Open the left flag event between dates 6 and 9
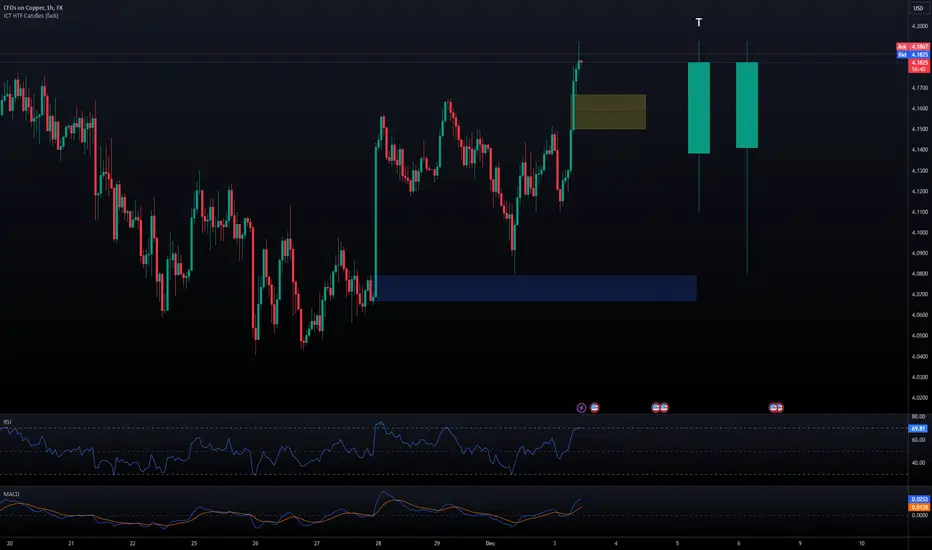The height and width of the screenshot is (550, 932). 773,408
